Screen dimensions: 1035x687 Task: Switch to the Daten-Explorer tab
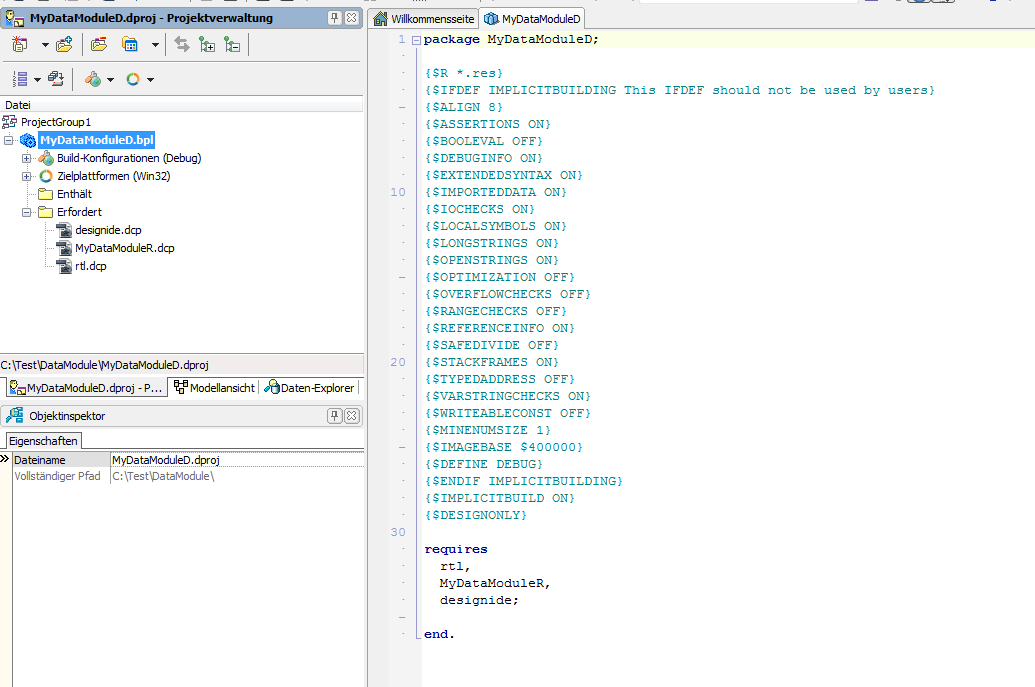click(310, 387)
